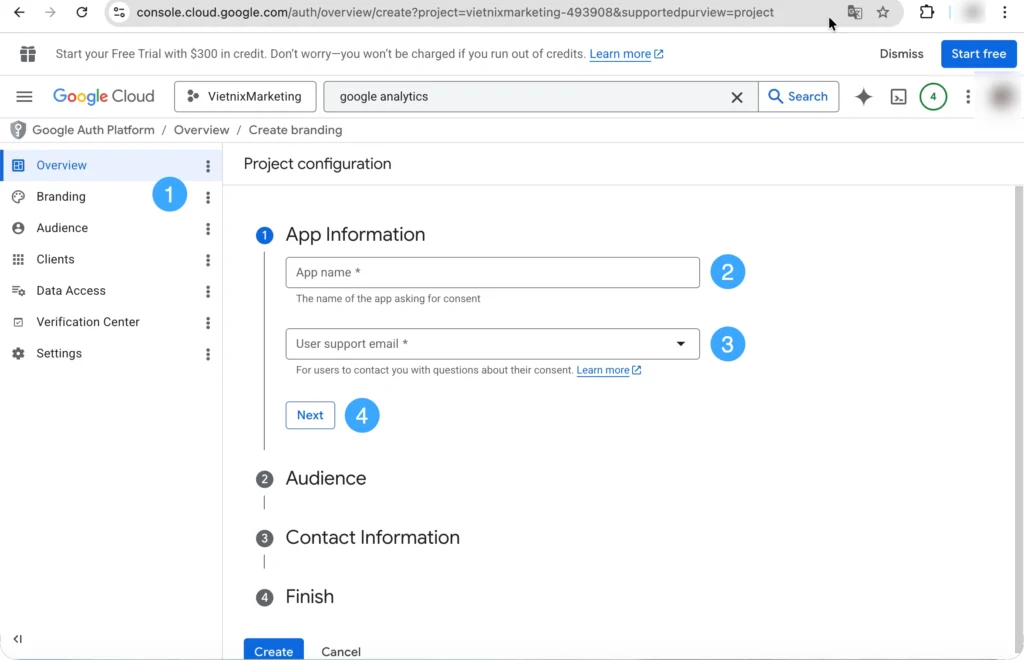Click the Next button
The width and height of the screenshot is (1024, 660).
[x=310, y=415]
